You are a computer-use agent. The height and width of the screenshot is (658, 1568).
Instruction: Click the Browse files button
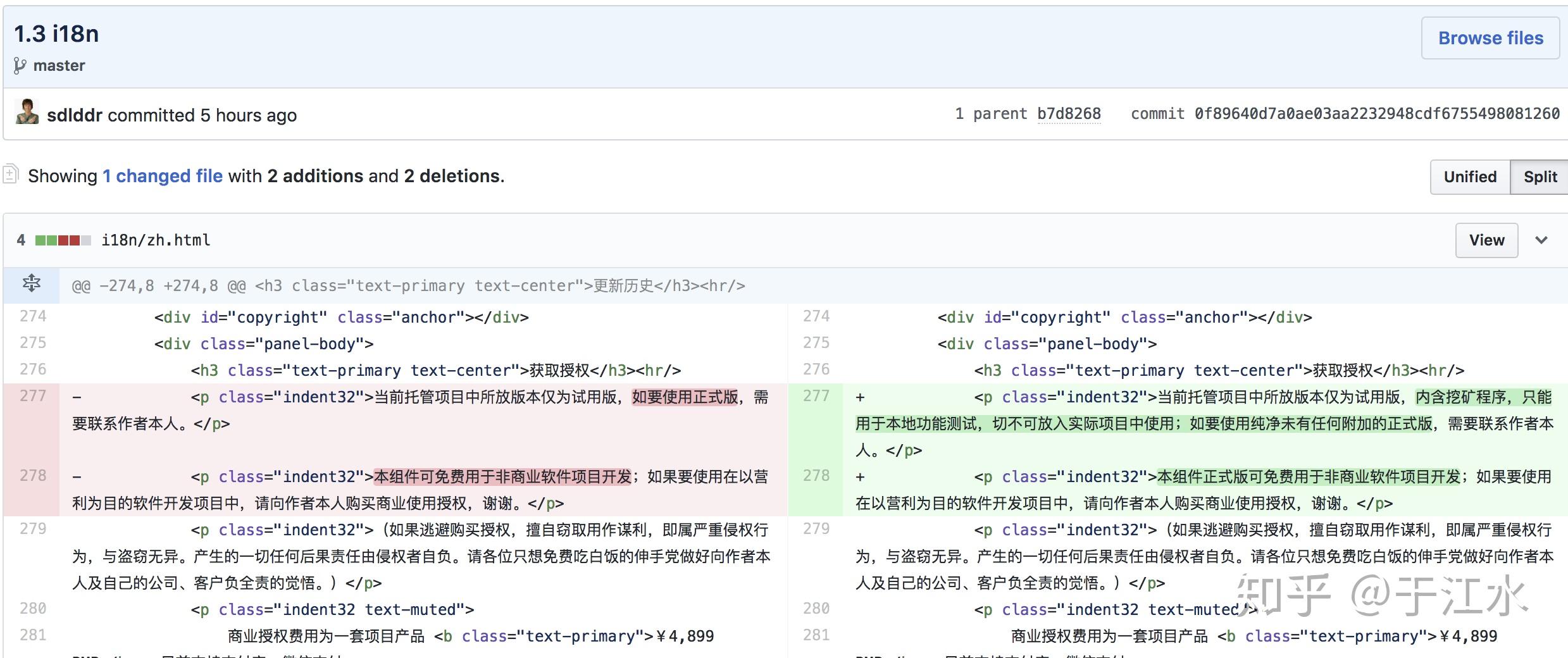(1490, 38)
